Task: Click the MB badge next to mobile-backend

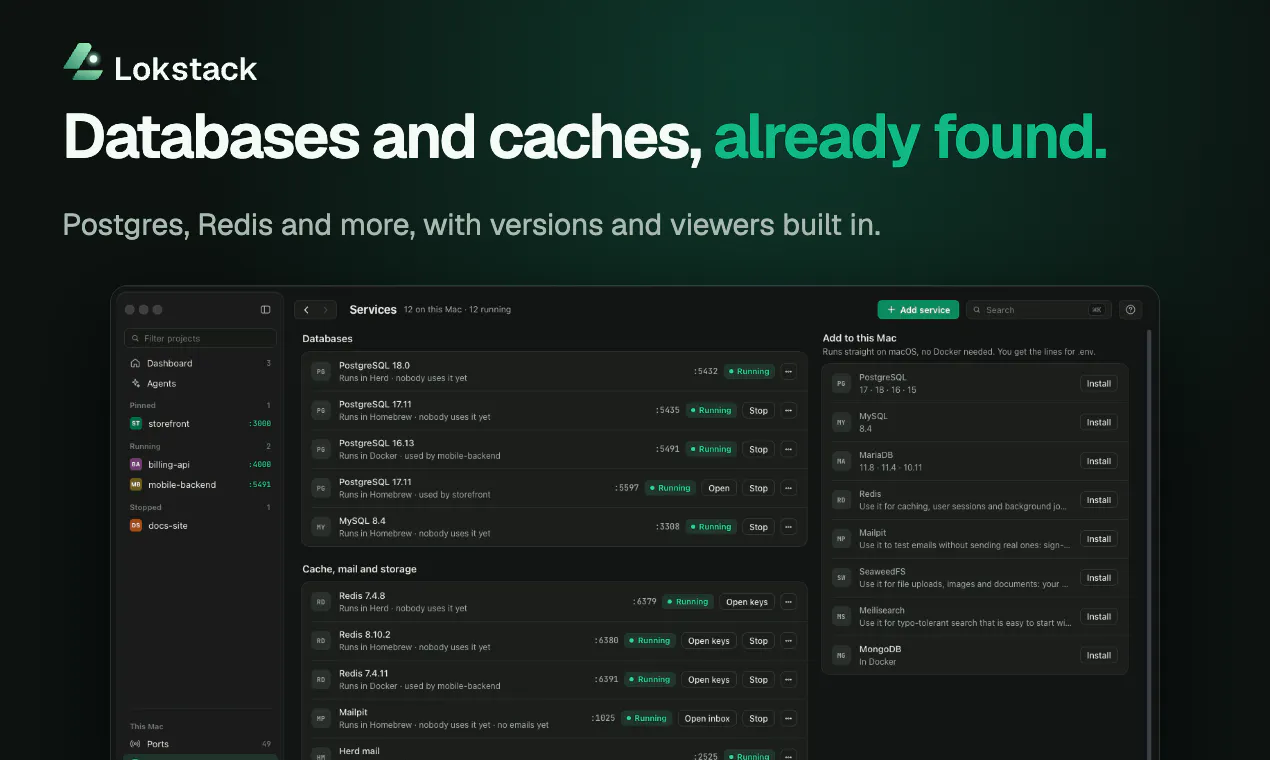Action: point(136,484)
